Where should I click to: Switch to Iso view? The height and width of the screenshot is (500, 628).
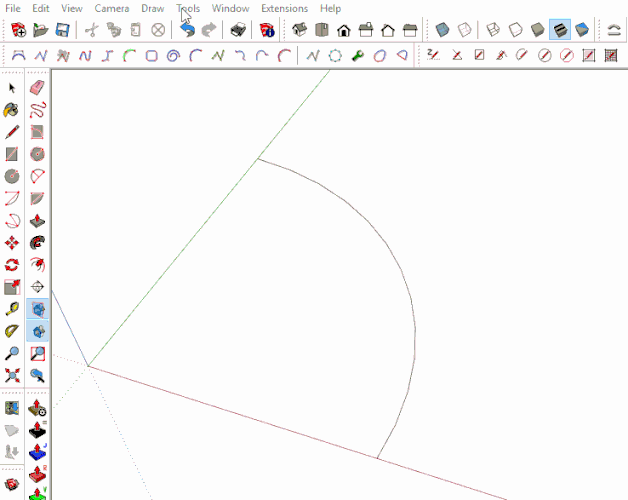click(299, 30)
